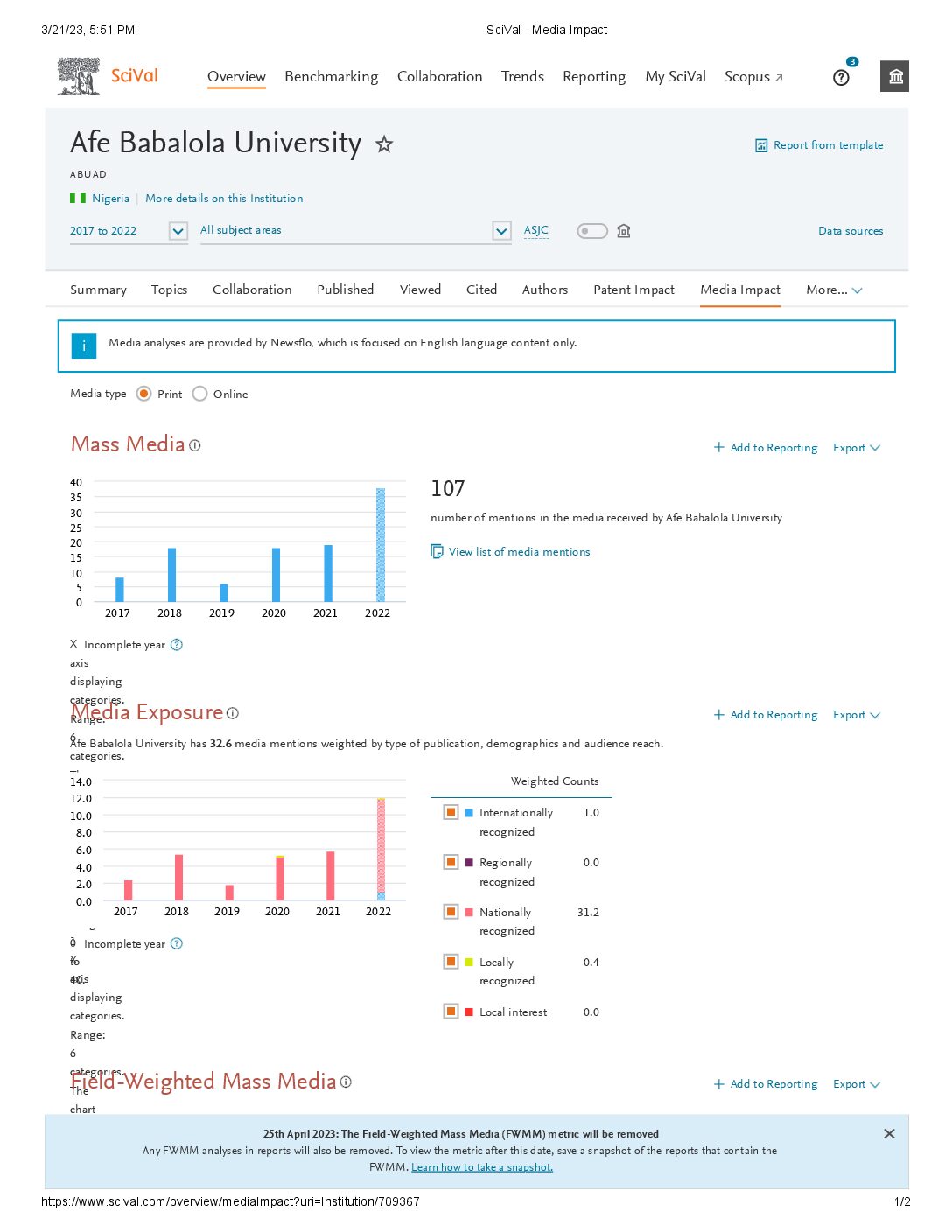Open View list of media mentions

point(519,552)
